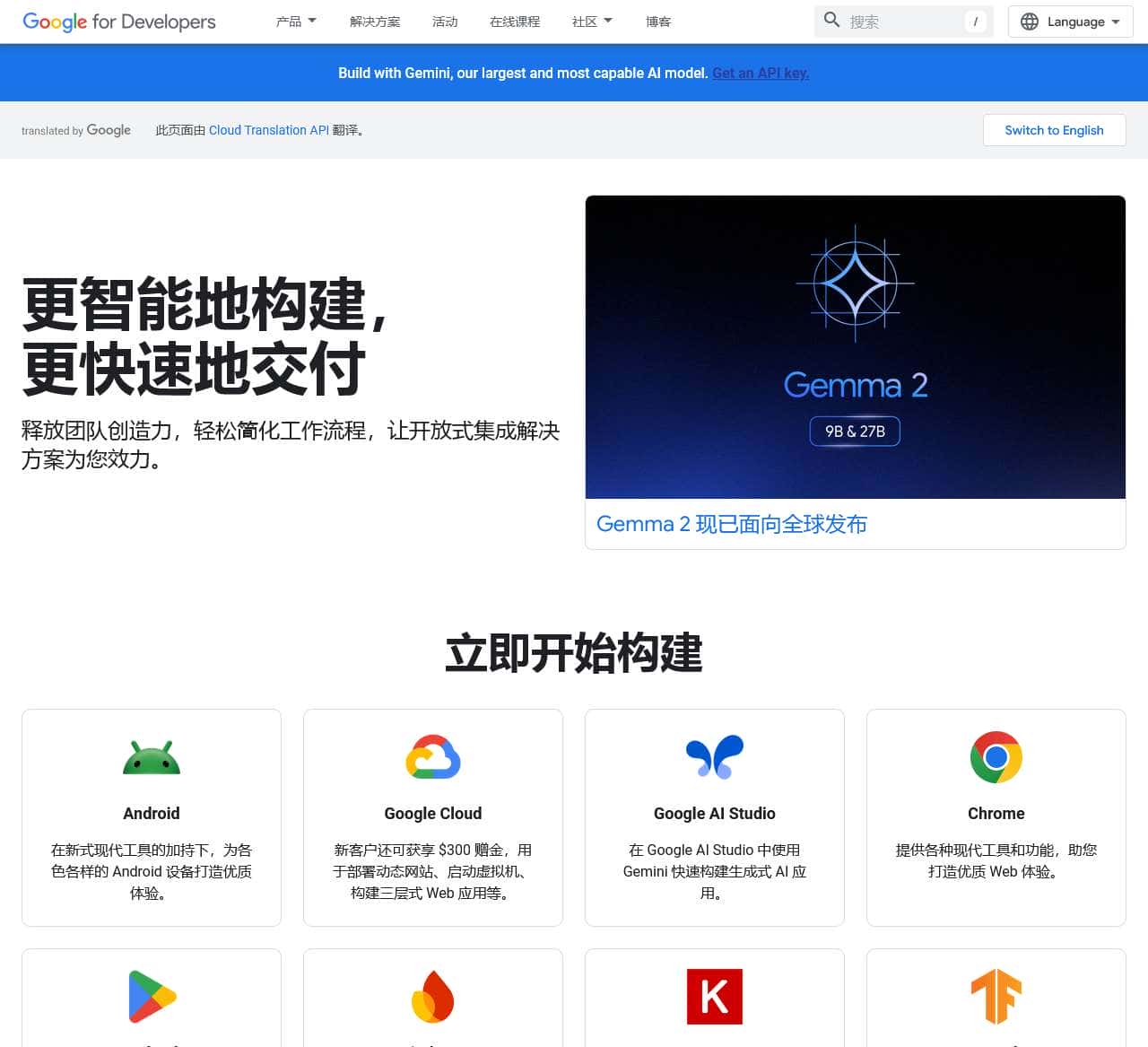Screen dimensions: 1148x1047
Task: Click inside the 搜索 search field
Action: pos(897,22)
